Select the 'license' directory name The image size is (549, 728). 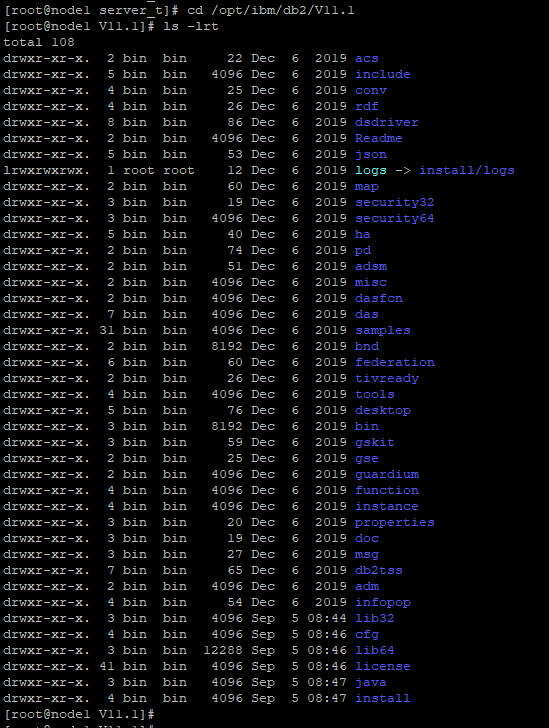[382, 667]
